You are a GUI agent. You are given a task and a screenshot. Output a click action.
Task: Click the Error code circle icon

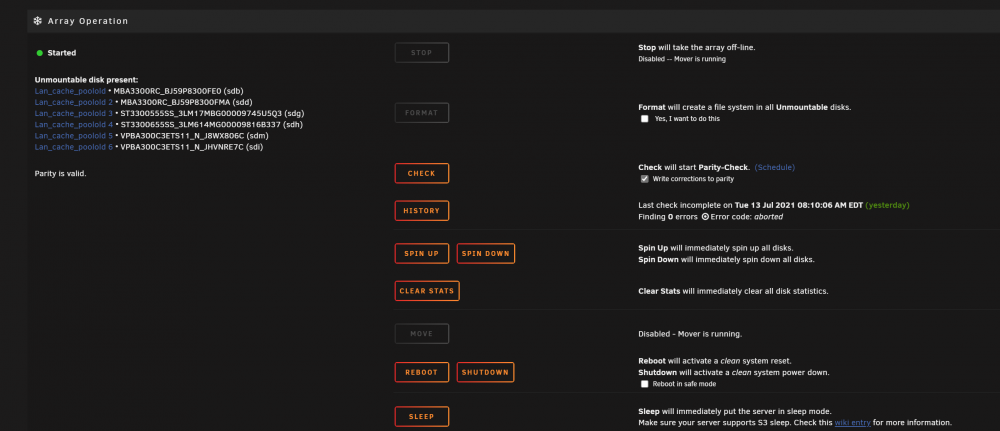(x=705, y=217)
